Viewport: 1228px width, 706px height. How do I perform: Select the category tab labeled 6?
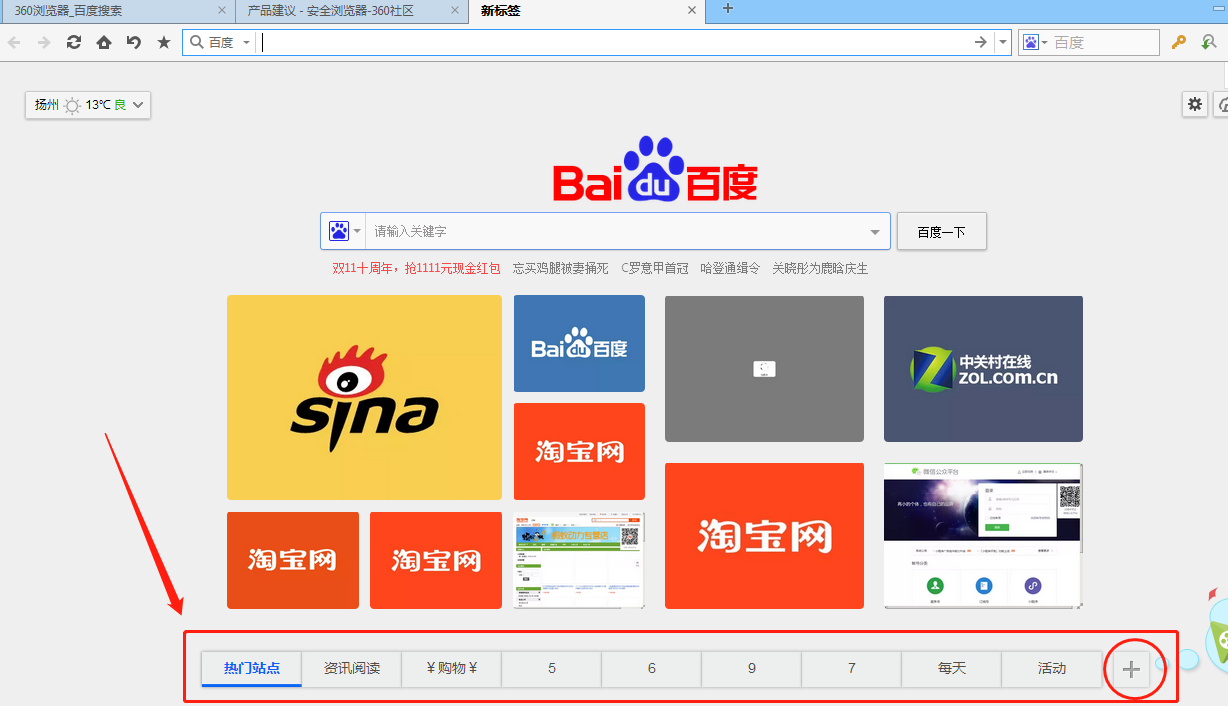coord(652,669)
